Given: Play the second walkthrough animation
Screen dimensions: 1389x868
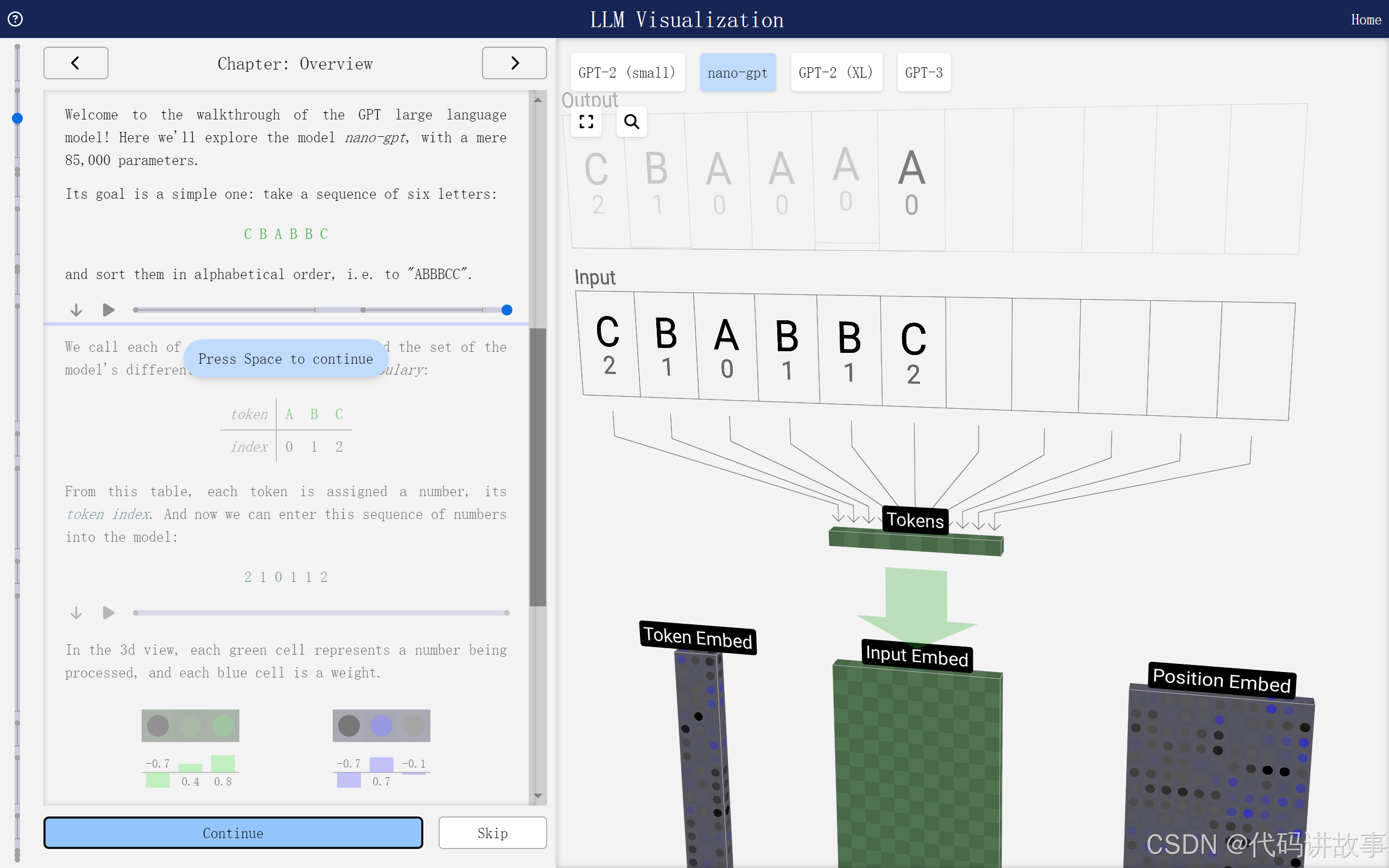Looking at the screenshot, I should 109,613.
